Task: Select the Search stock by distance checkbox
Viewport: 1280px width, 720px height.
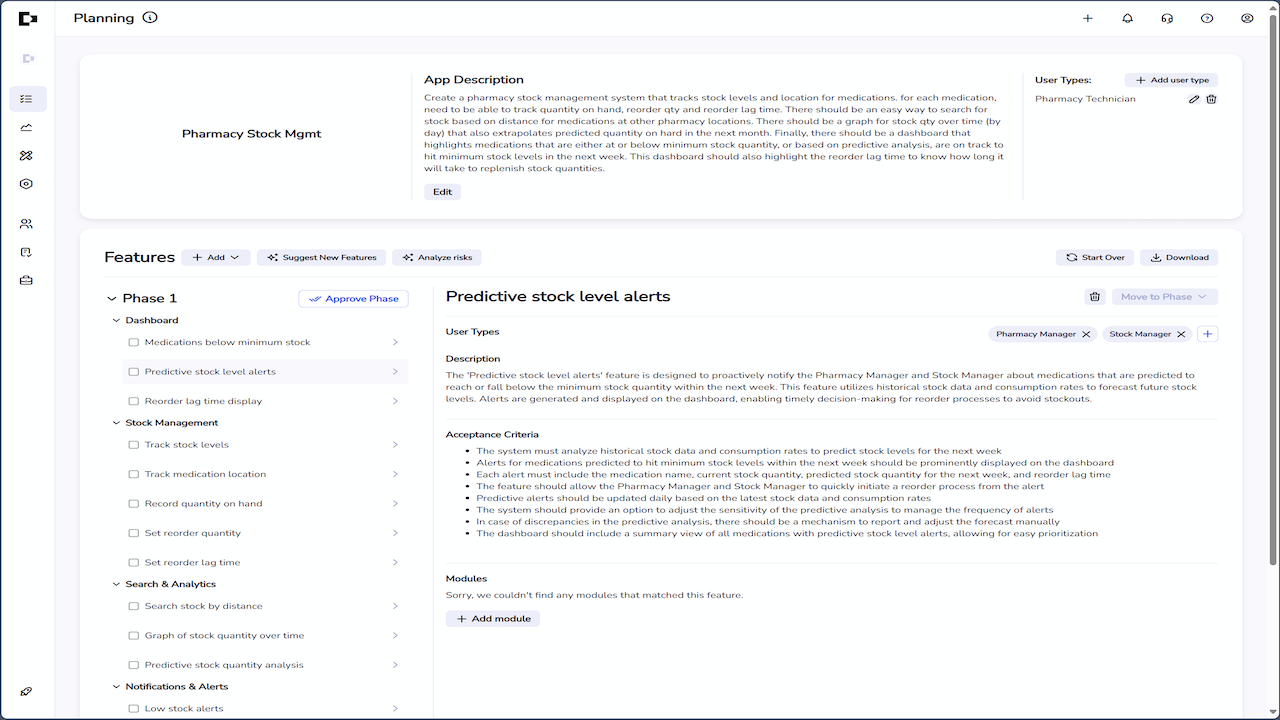Action: (x=134, y=606)
